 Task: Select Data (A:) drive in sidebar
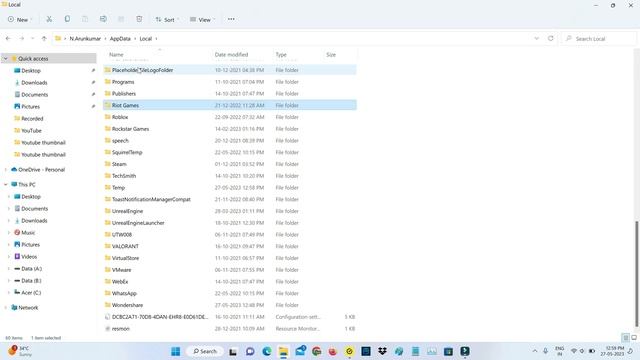point(31,269)
